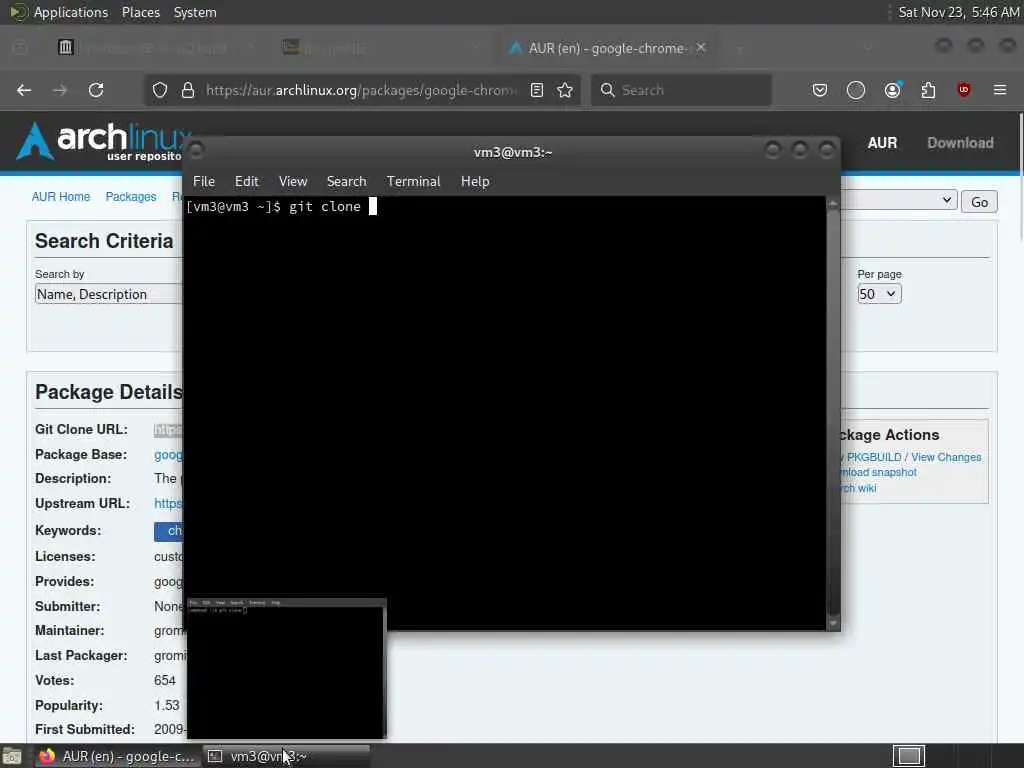Click the terminal icon in taskbar
The image size is (1024, 768).
(215, 756)
